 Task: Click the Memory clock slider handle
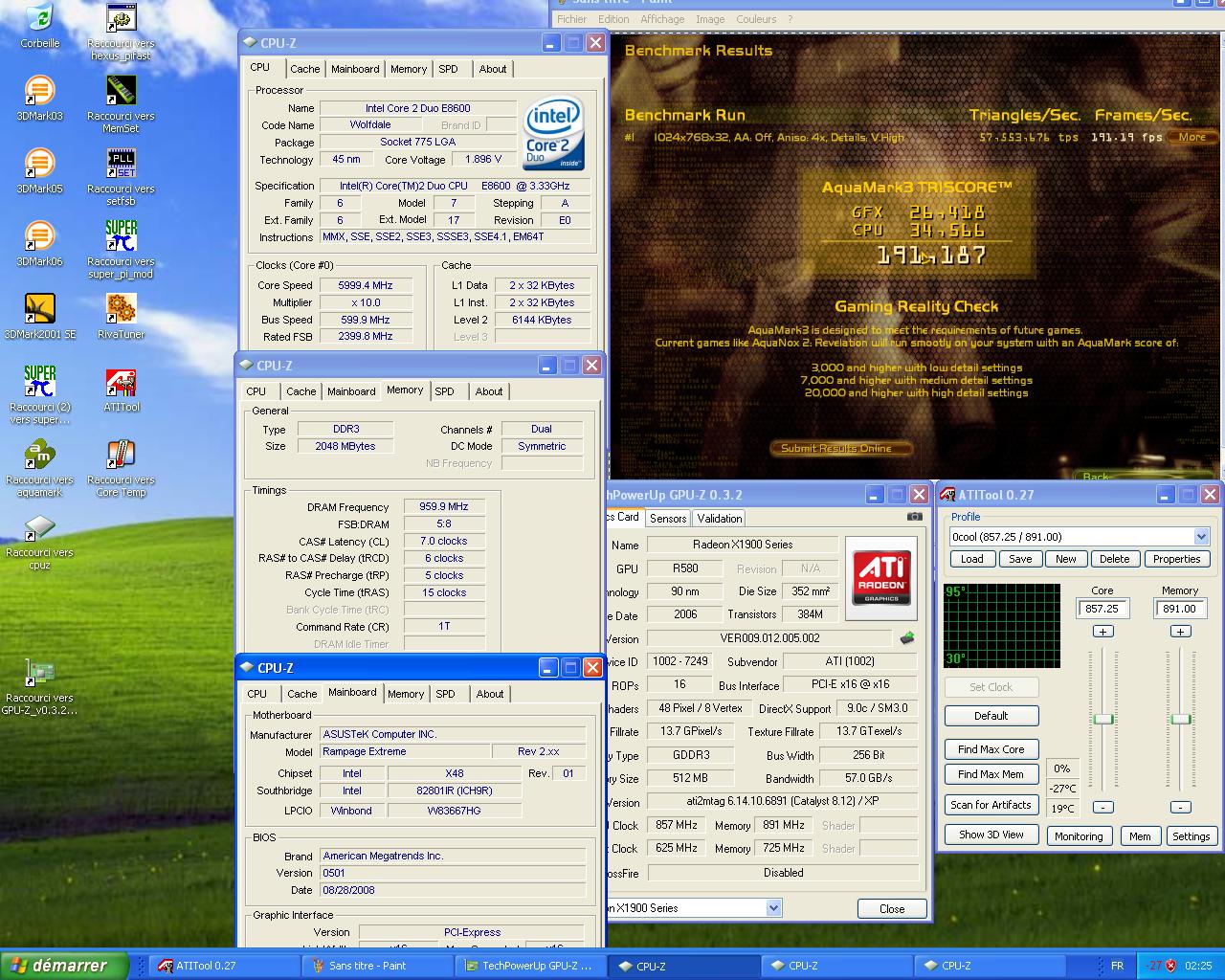pyautogui.click(x=1181, y=719)
